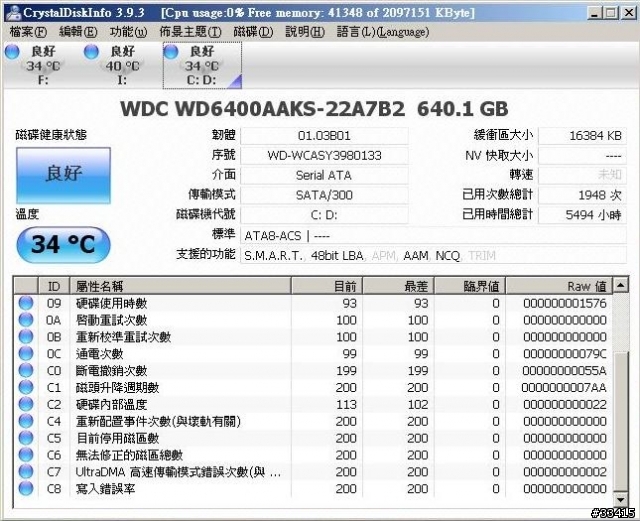Click the Raw 值 column header
Screen dimensions: 640x521
coord(559,286)
